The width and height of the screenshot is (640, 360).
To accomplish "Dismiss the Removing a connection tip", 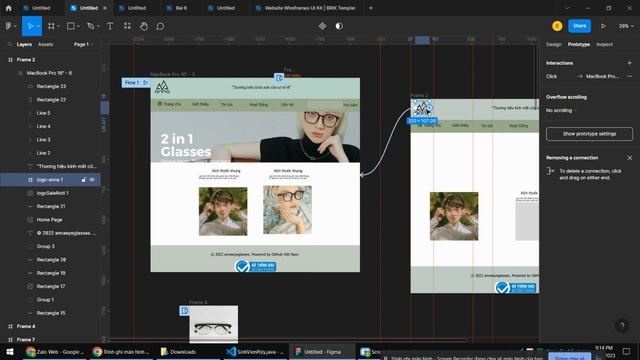I will pos(629,158).
